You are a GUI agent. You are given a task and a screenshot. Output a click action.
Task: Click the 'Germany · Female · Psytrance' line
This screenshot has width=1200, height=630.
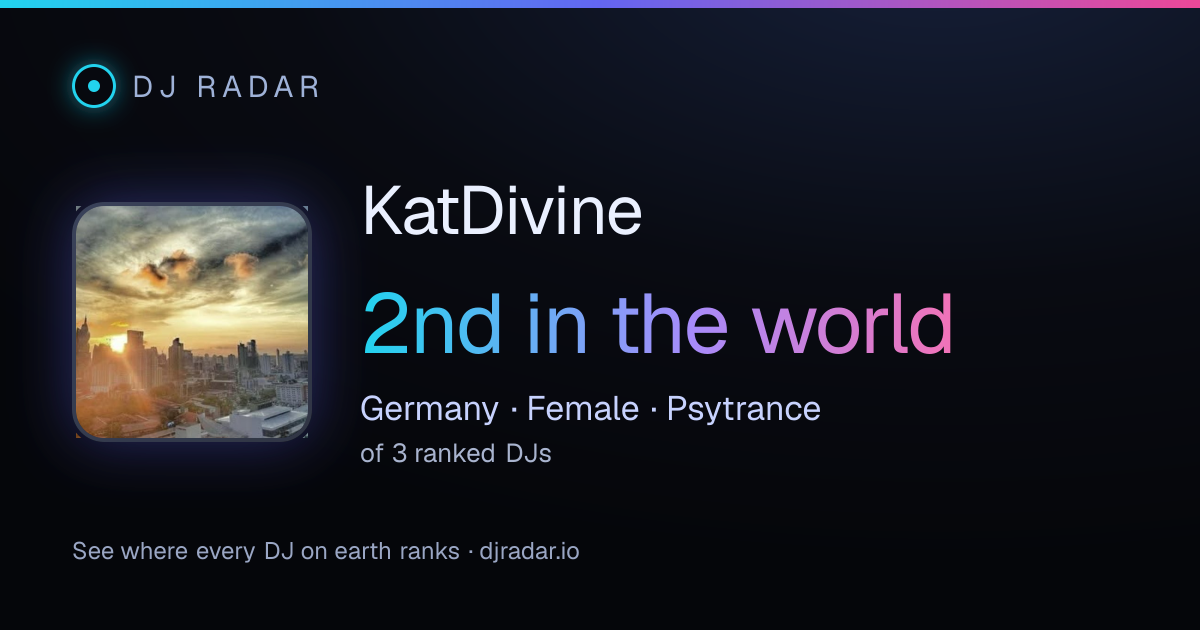tap(590, 408)
